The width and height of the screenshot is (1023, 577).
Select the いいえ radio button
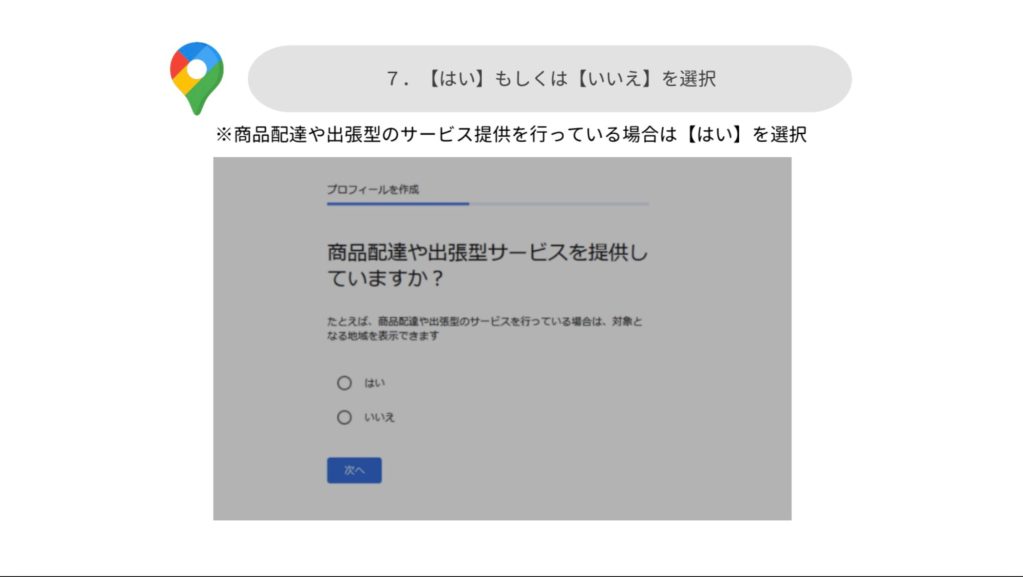point(344,417)
